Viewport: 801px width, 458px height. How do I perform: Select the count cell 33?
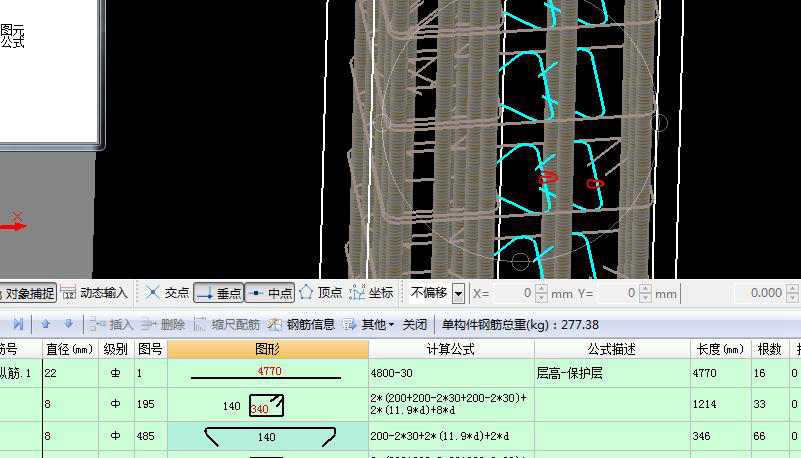(x=770, y=404)
